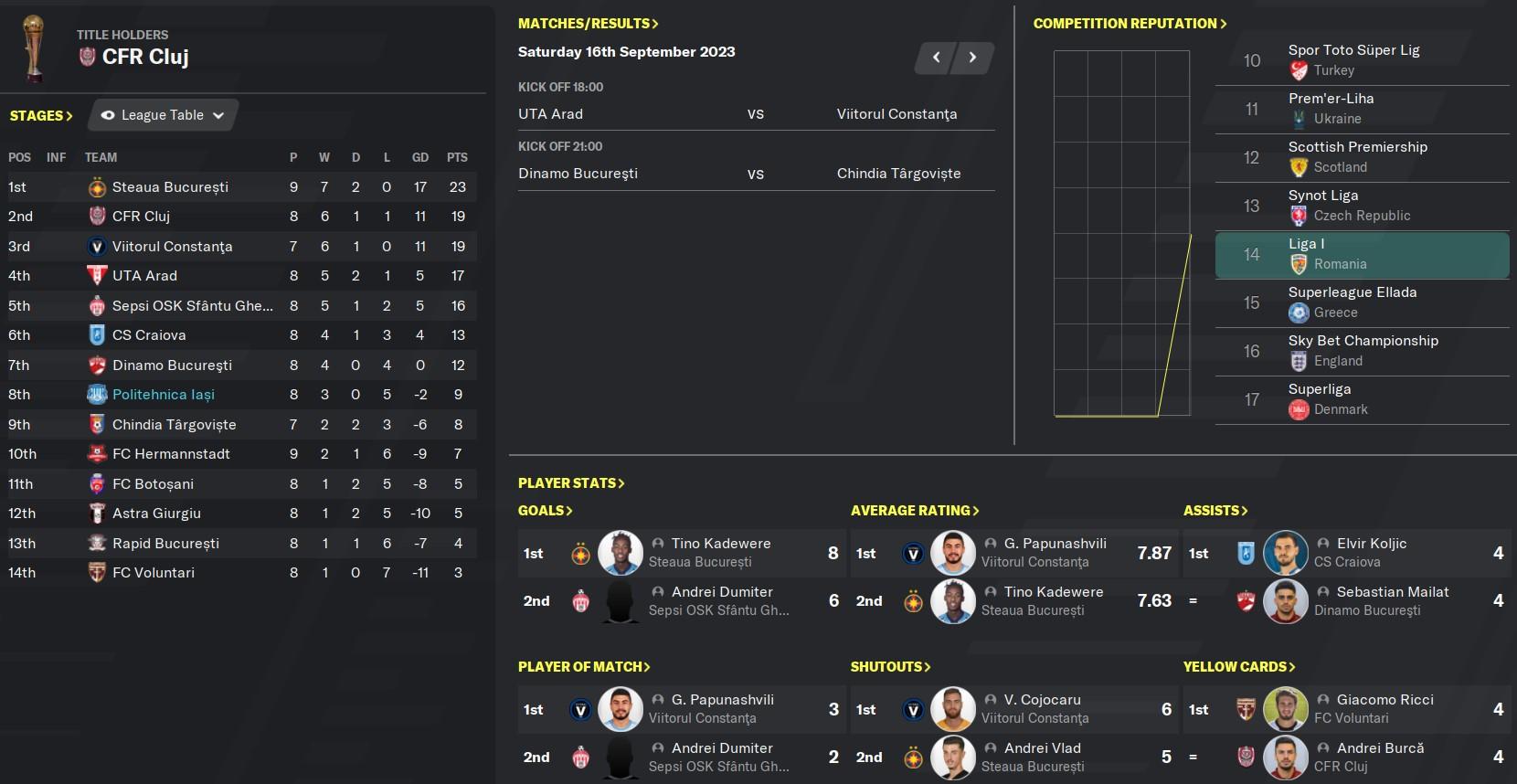Expand the Stages menu
Viewport: 1517px width, 784px height.
[x=41, y=116]
